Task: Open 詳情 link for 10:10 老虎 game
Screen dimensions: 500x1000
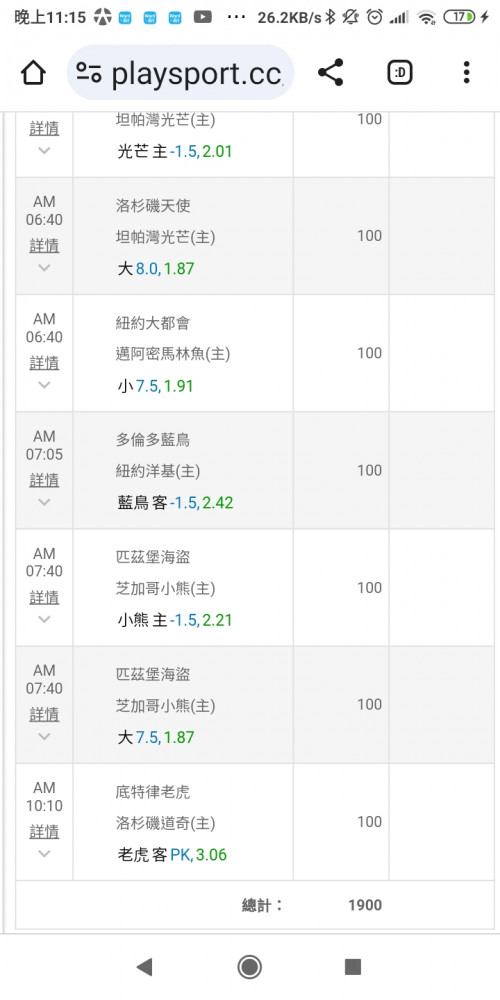Action: (45, 832)
